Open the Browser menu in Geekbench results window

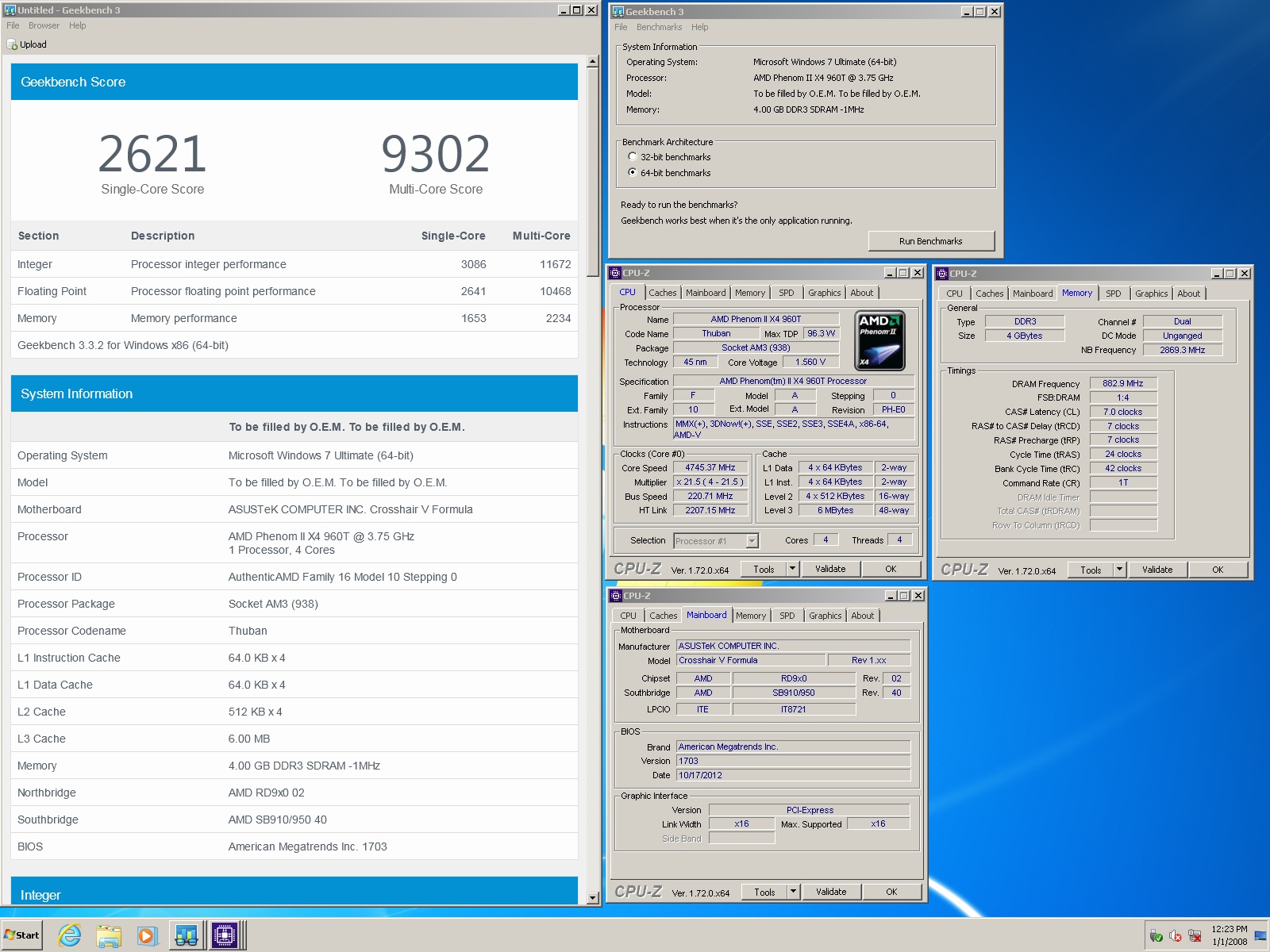point(44,25)
